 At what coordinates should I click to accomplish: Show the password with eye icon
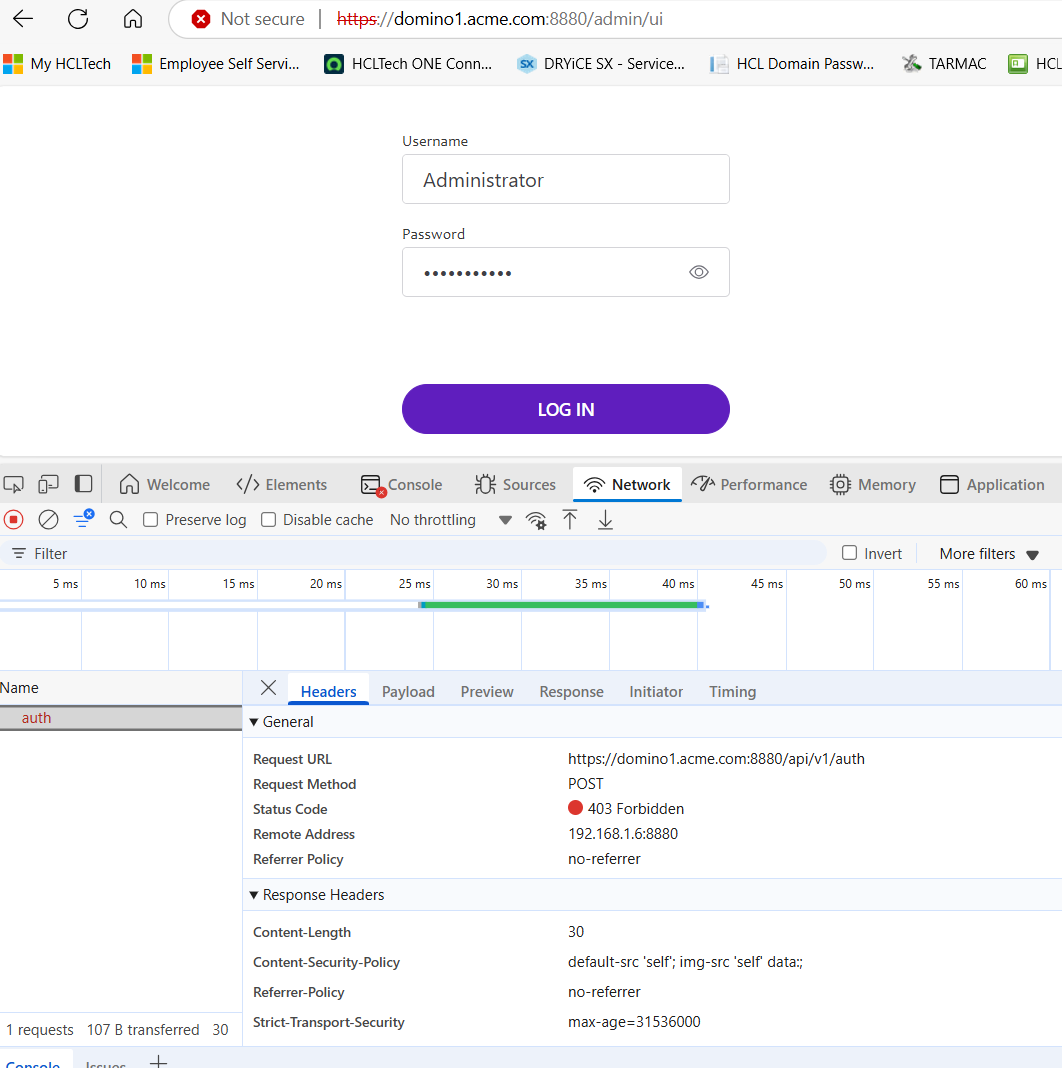pos(699,272)
